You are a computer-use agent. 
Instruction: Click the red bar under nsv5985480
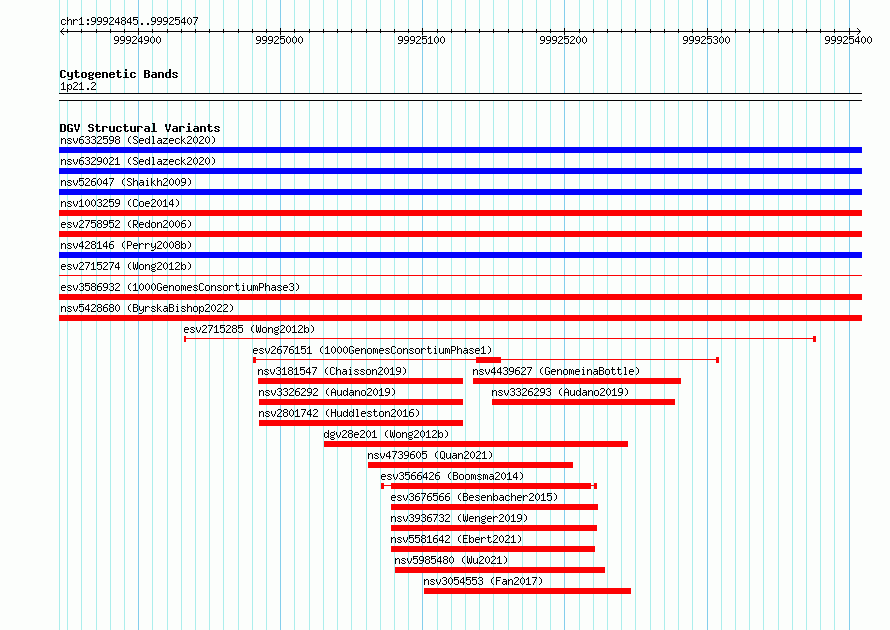(500, 570)
